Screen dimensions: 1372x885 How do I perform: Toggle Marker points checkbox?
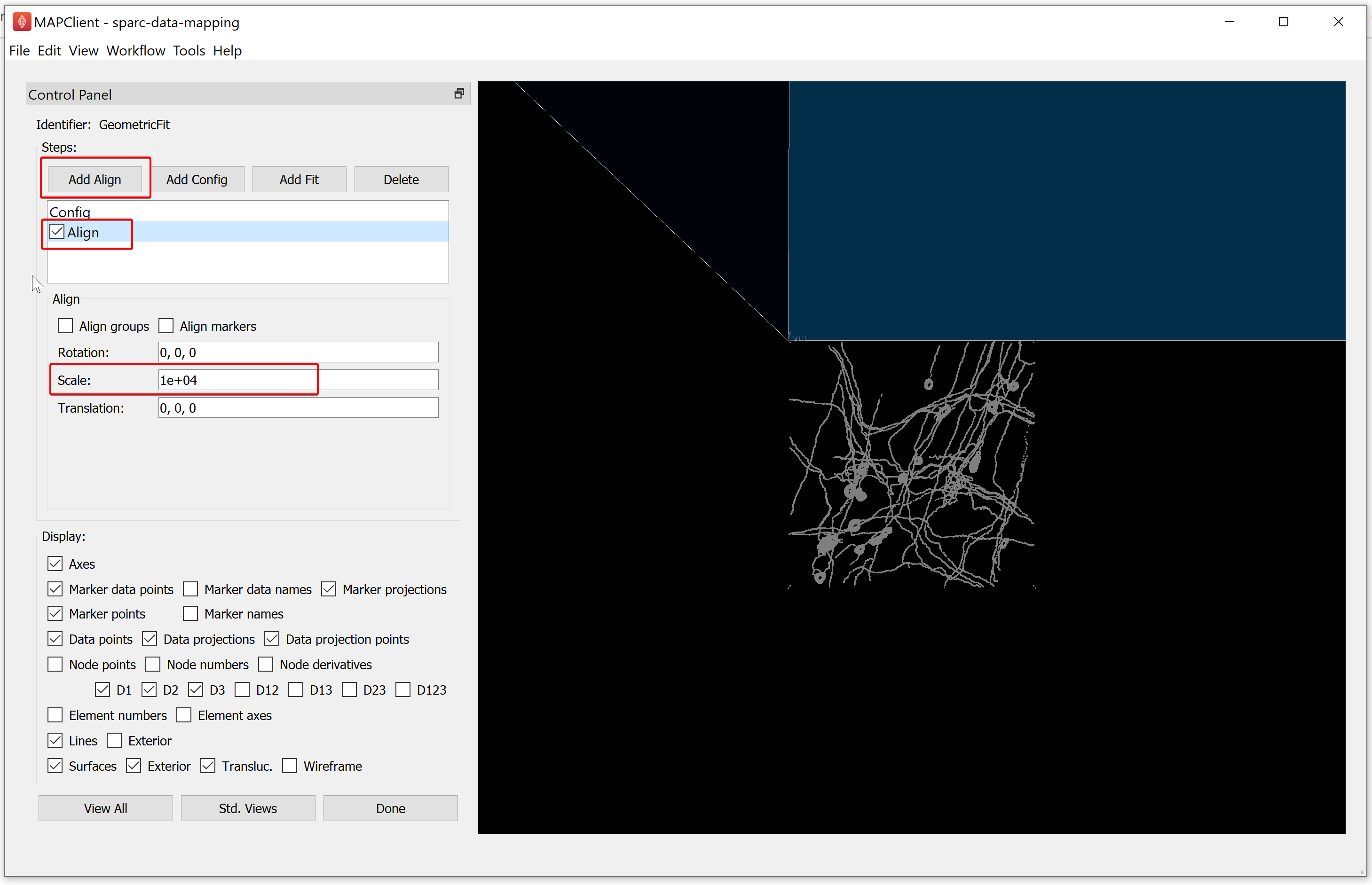[x=55, y=613]
